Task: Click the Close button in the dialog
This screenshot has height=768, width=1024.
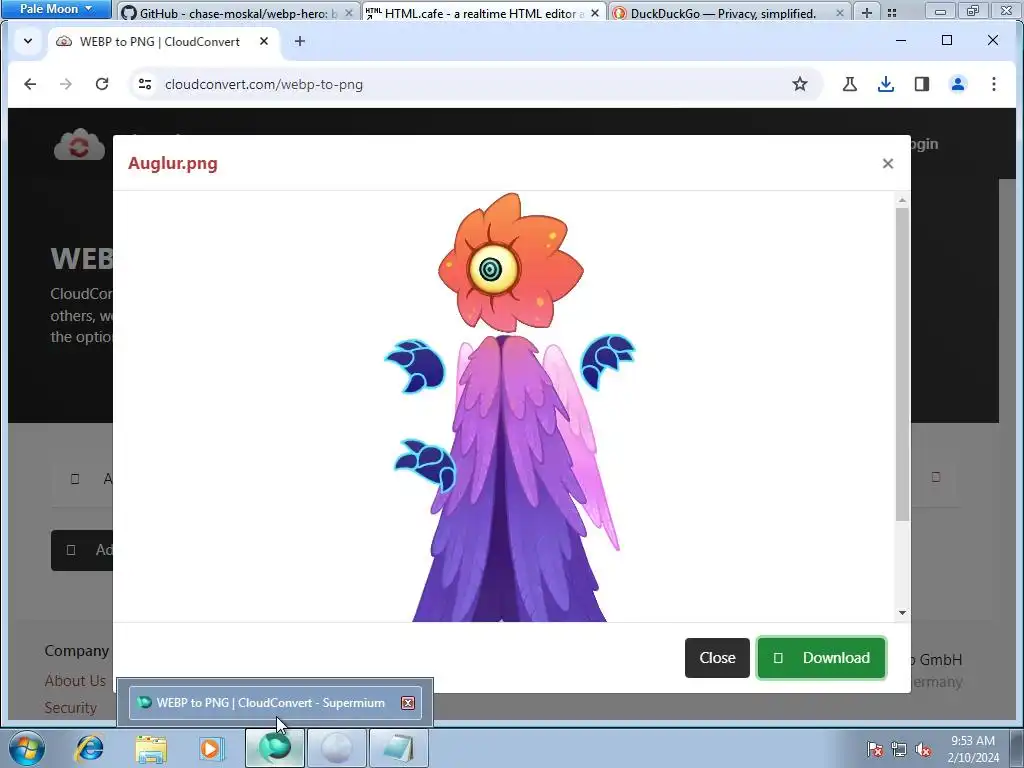Action: coord(717,658)
